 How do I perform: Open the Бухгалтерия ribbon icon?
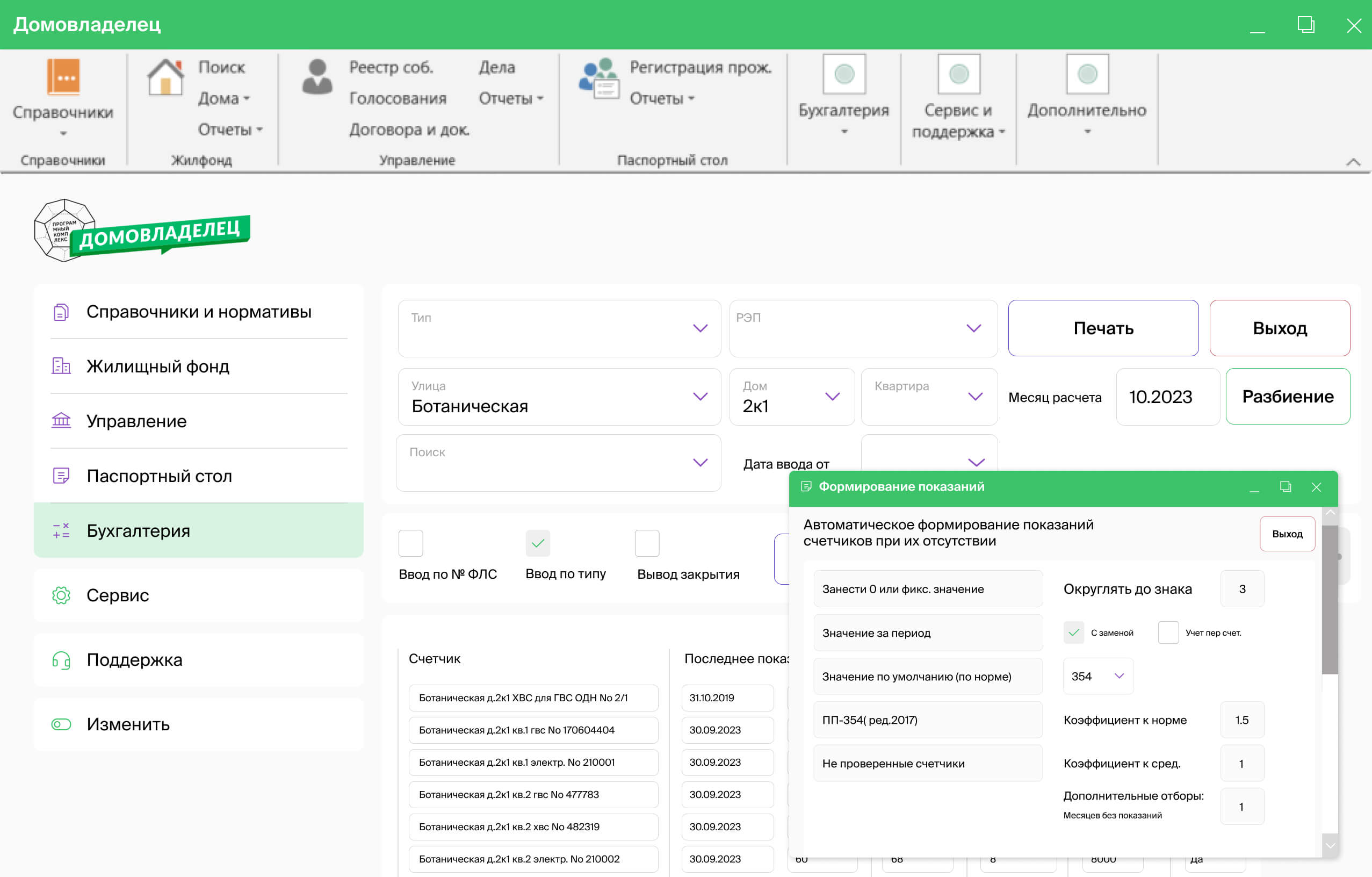pyautogui.click(x=844, y=74)
